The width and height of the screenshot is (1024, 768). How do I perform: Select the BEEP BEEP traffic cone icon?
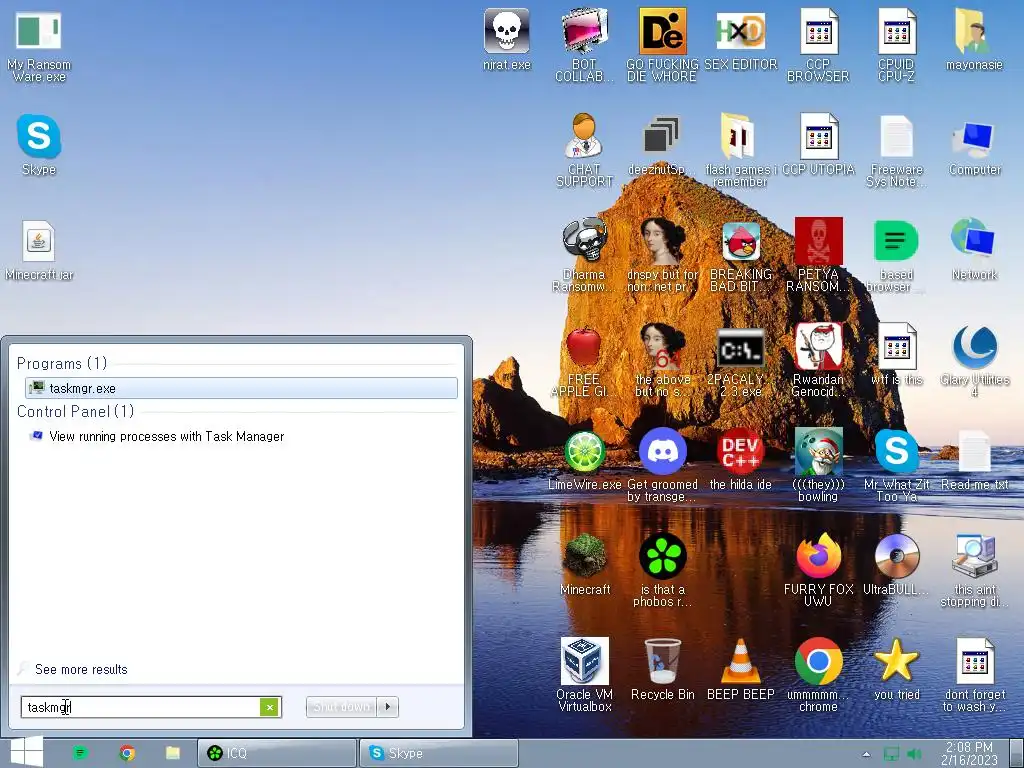point(741,670)
